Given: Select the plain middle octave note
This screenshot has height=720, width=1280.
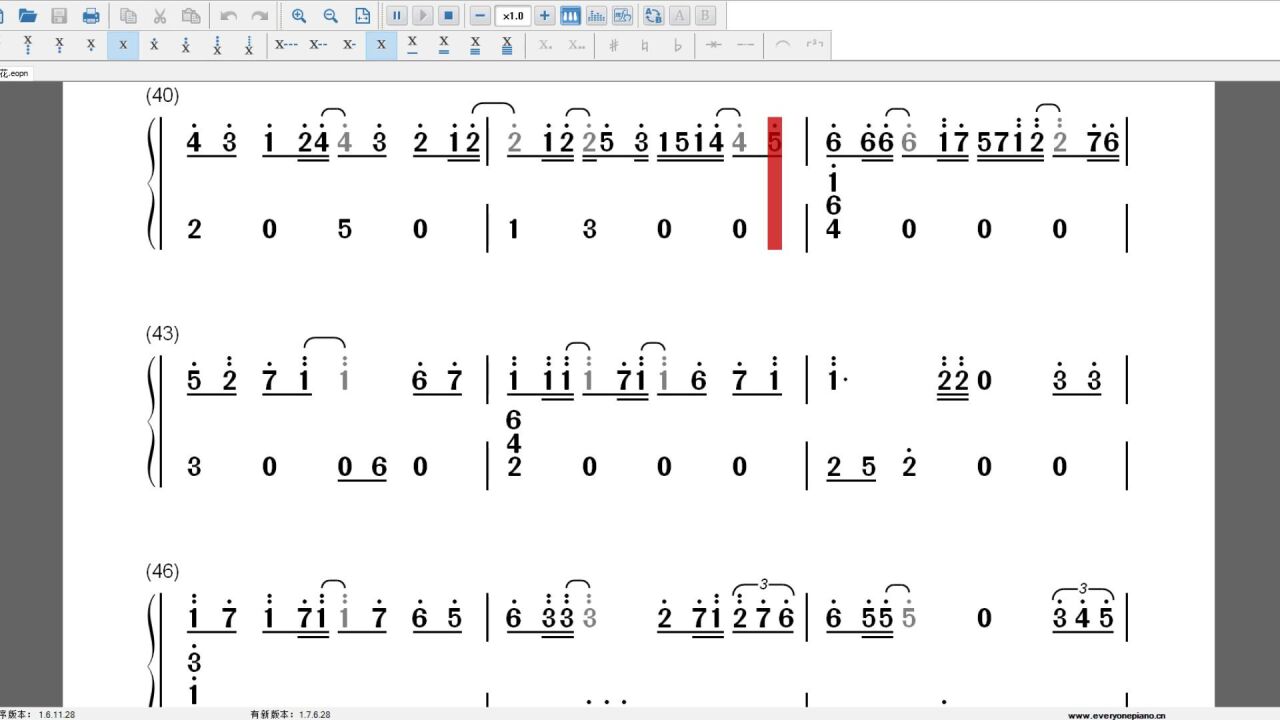Looking at the screenshot, I should pyautogui.click(x=123, y=45).
